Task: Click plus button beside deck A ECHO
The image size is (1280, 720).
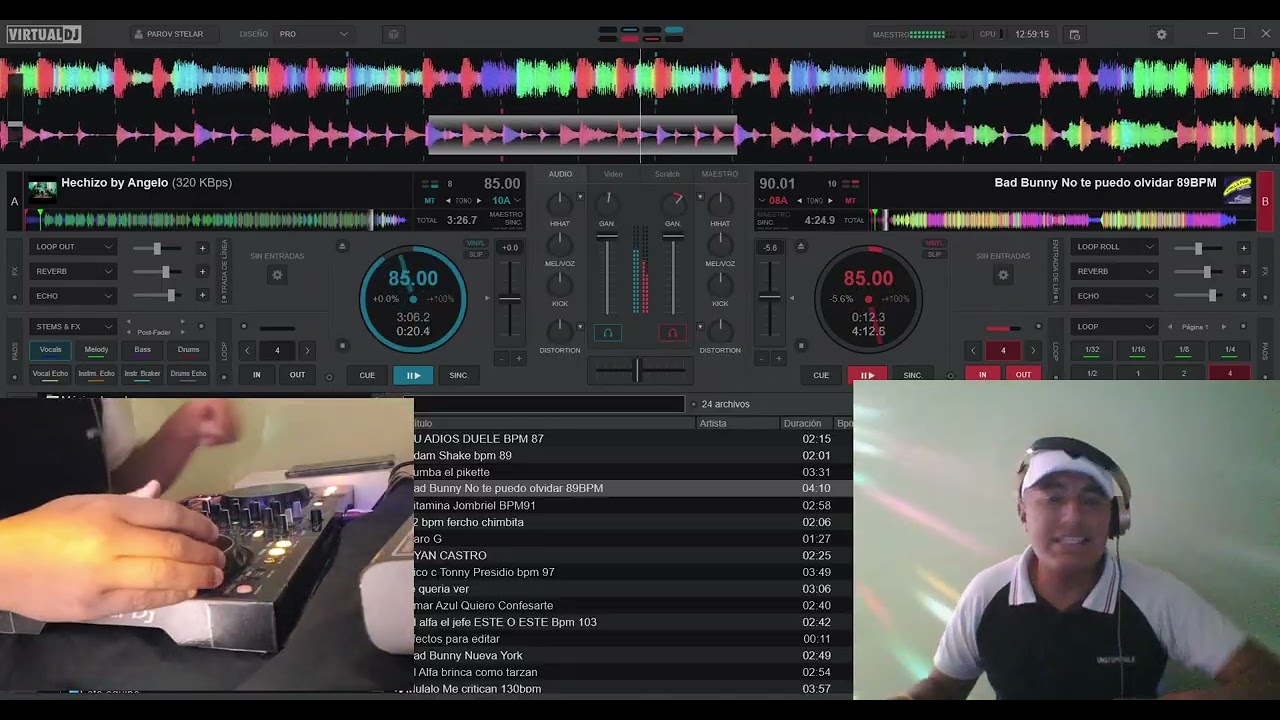Action: point(202,296)
